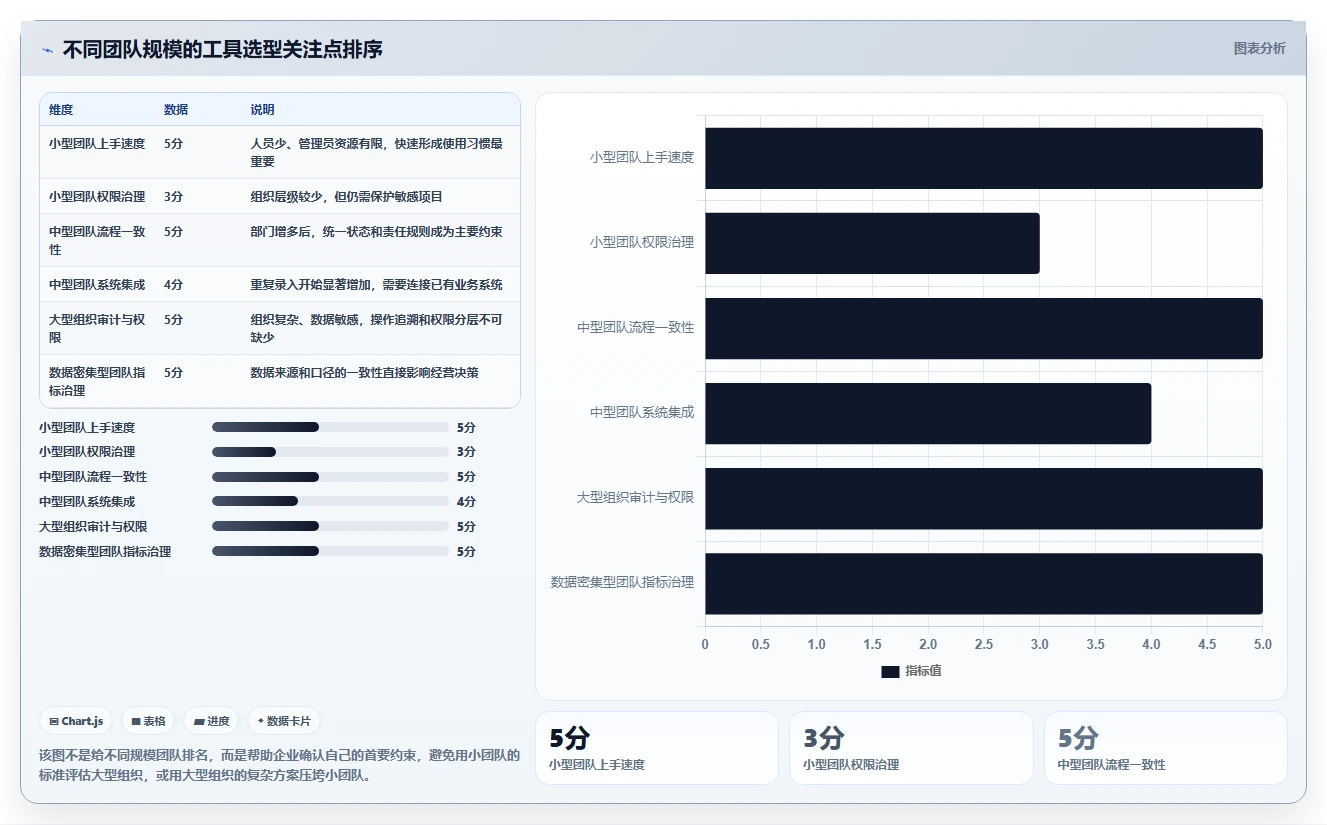Click the progress bar for 中型团队系统集成
This screenshot has height=825, width=1327.
pos(330,502)
